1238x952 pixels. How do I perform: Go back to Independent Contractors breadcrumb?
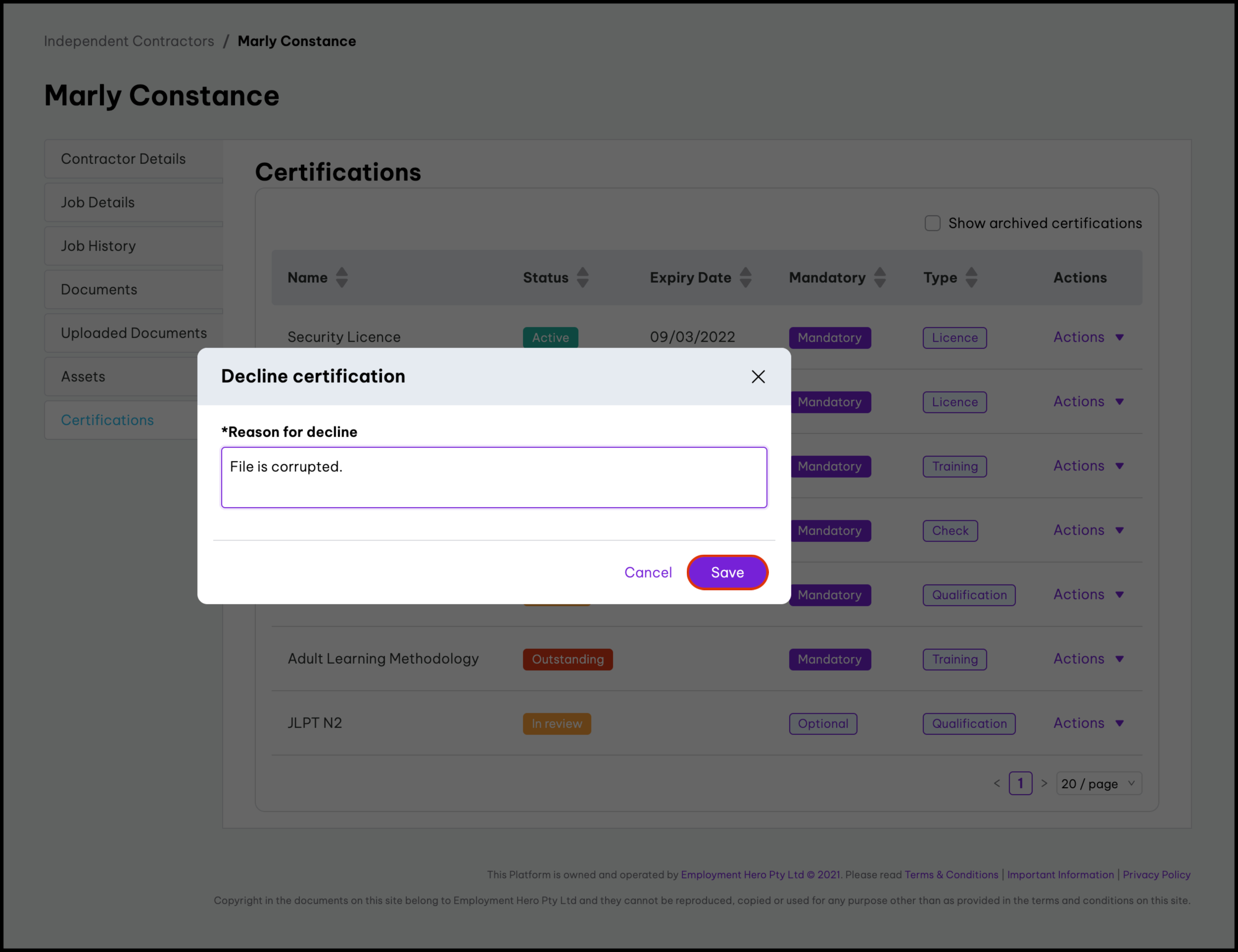(x=129, y=42)
